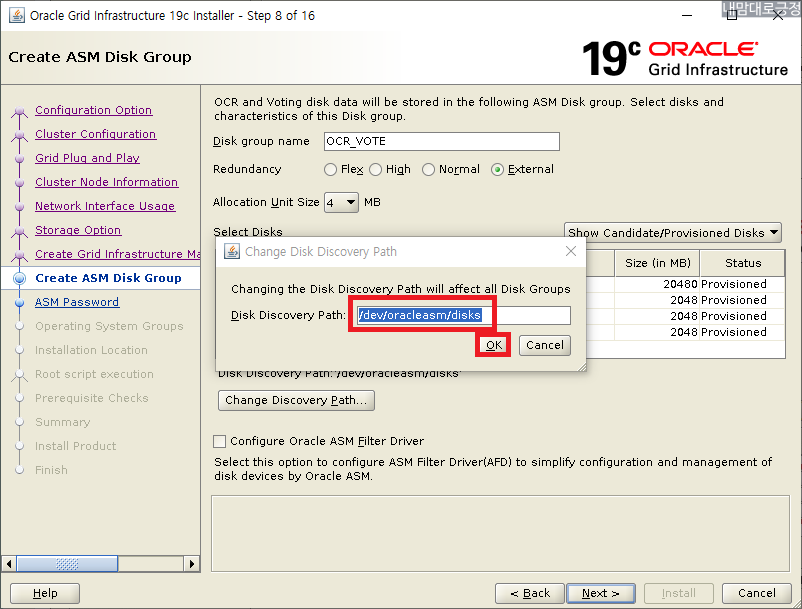Click the sidebar scrollbar right arrow
This screenshot has height=609, width=802.
pos(192,564)
